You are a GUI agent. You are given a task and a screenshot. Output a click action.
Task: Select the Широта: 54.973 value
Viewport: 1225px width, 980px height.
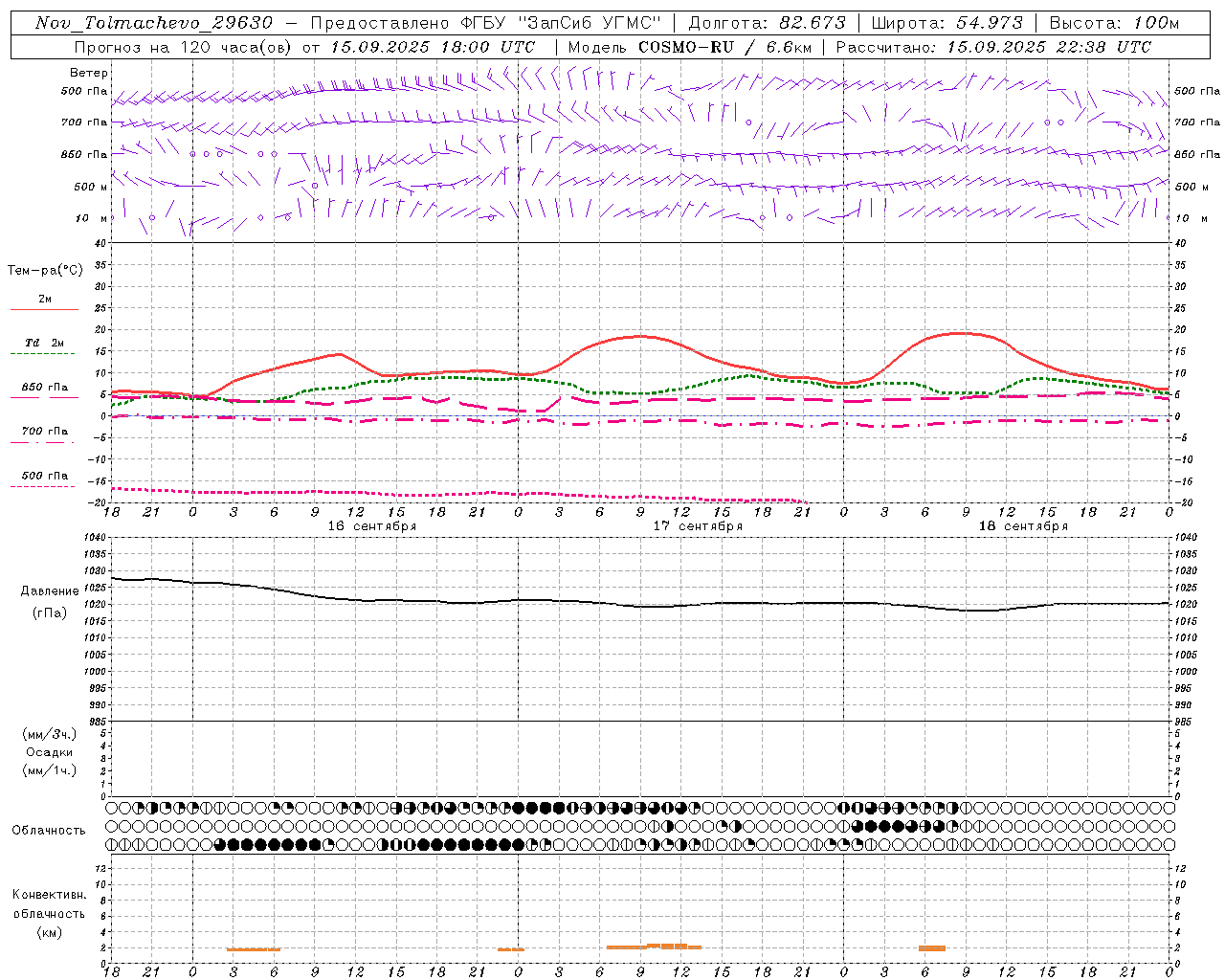[947, 23]
